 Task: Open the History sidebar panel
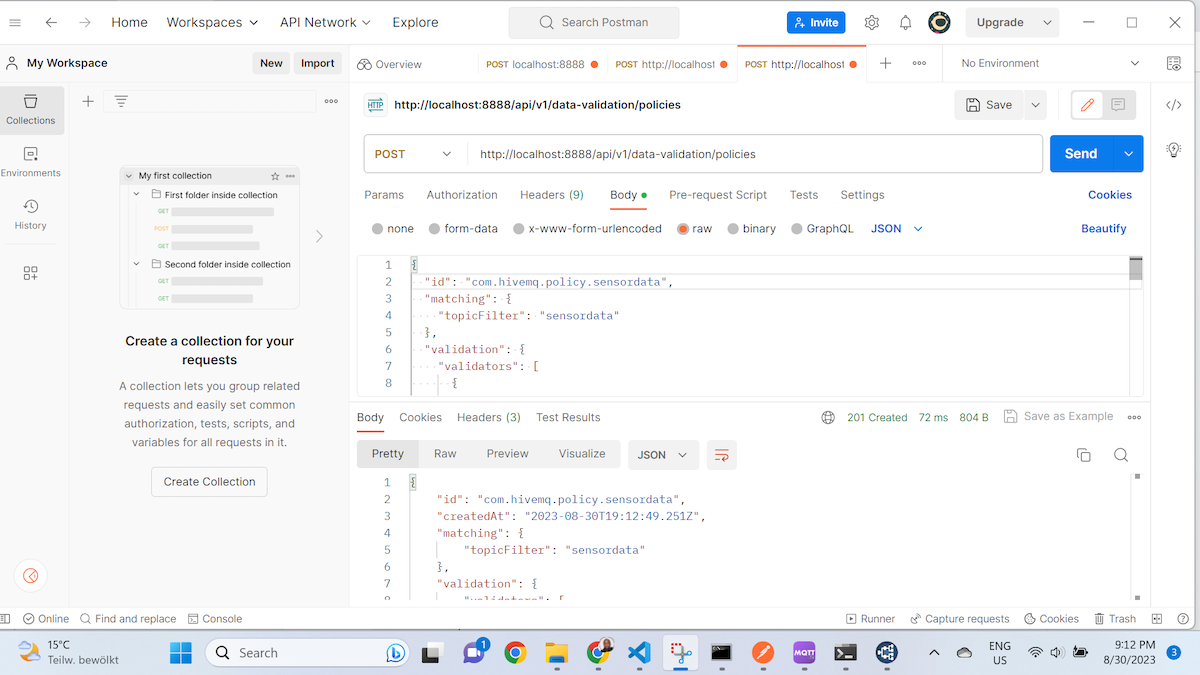click(31, 214)
